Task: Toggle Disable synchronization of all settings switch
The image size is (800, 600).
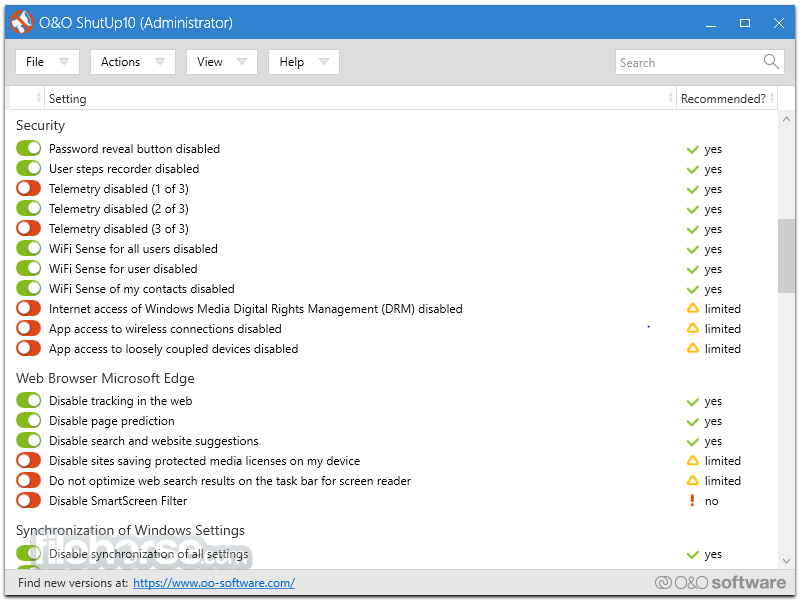Action: (29, 554)
